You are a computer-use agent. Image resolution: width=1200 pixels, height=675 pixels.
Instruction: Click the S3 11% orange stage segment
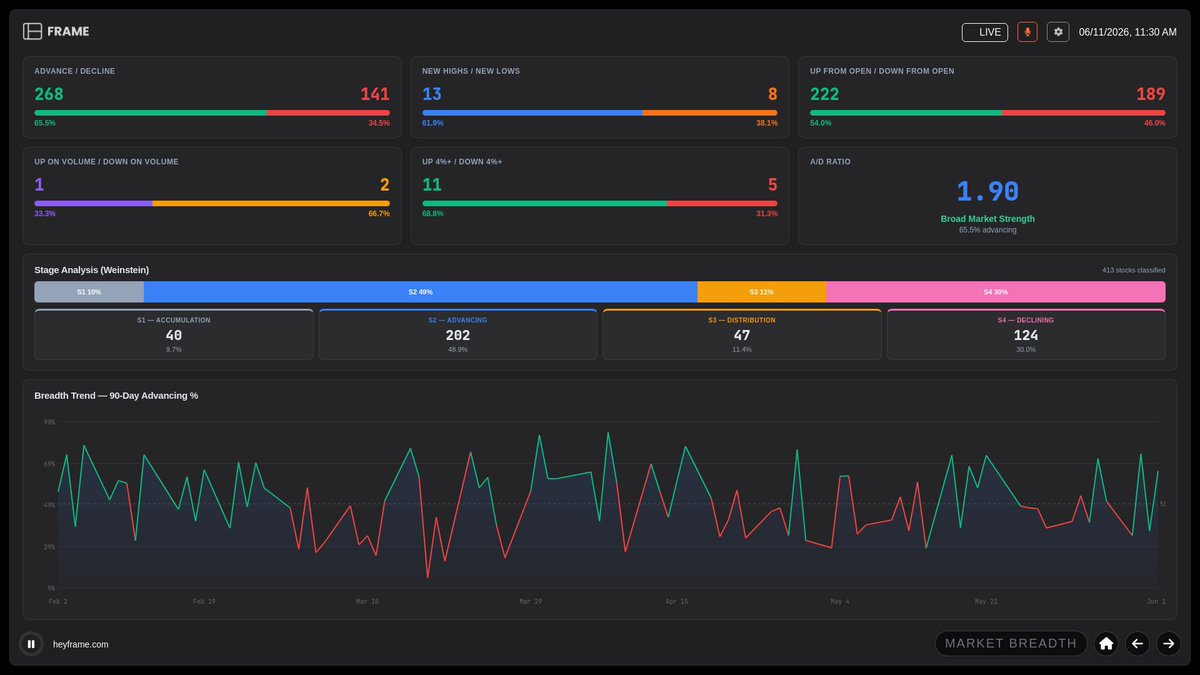click(x=761, y=292)
